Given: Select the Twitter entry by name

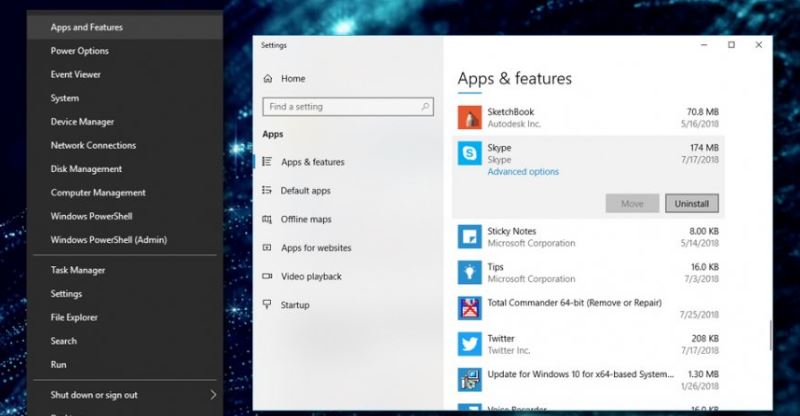Looking at the screenshot, I should click(x=501, y=338).
